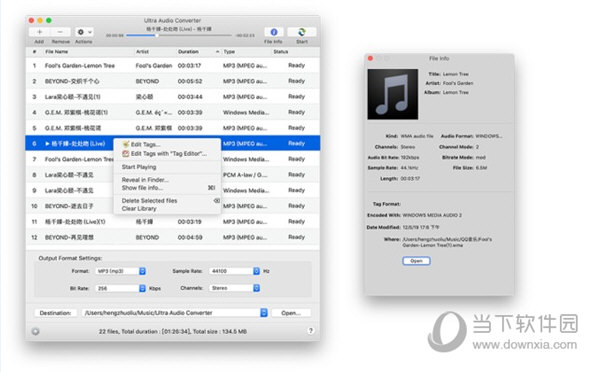The width and height of the screenshot is (600, 372).
Task: Click the help question mark icon
Action: point(311,331)
